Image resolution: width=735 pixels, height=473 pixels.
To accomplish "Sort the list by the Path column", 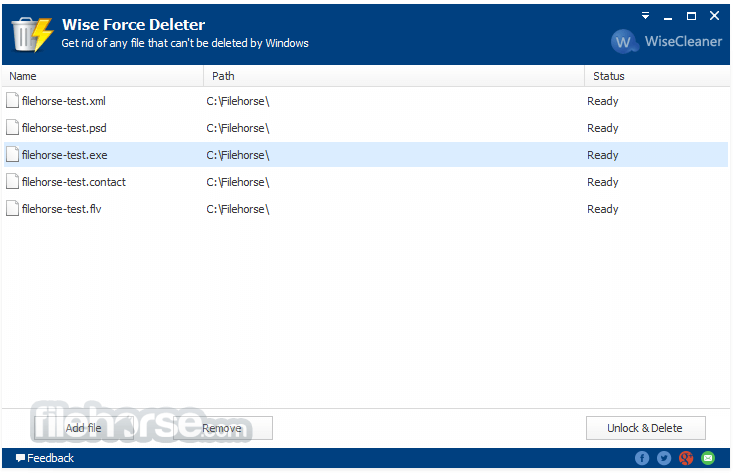I will point(394,76).
